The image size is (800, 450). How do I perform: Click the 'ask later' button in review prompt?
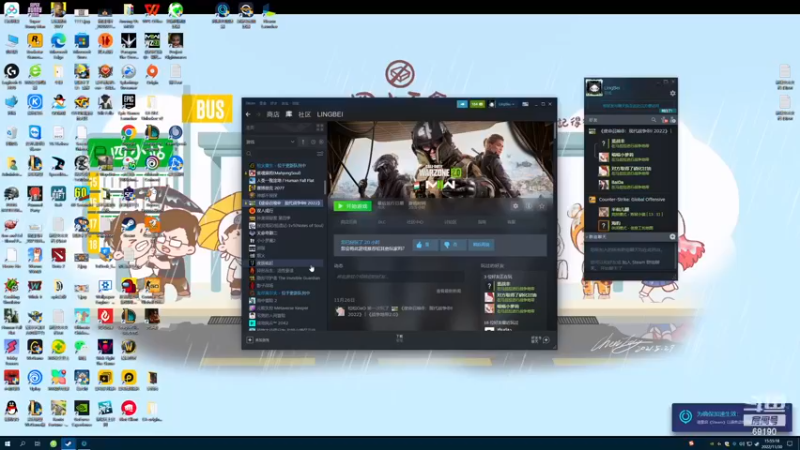pos(481,245)
